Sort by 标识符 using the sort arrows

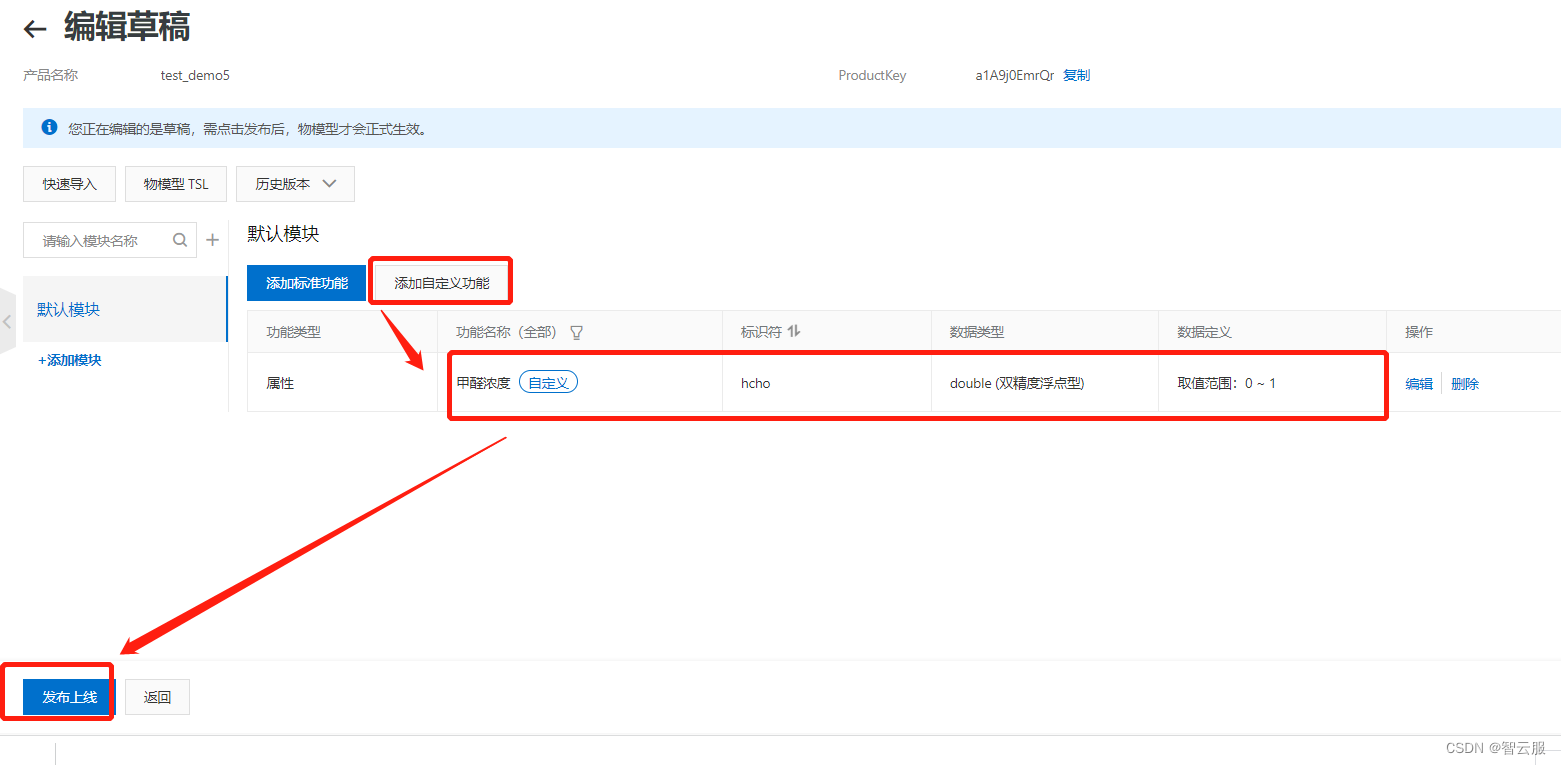coord(794,331)
